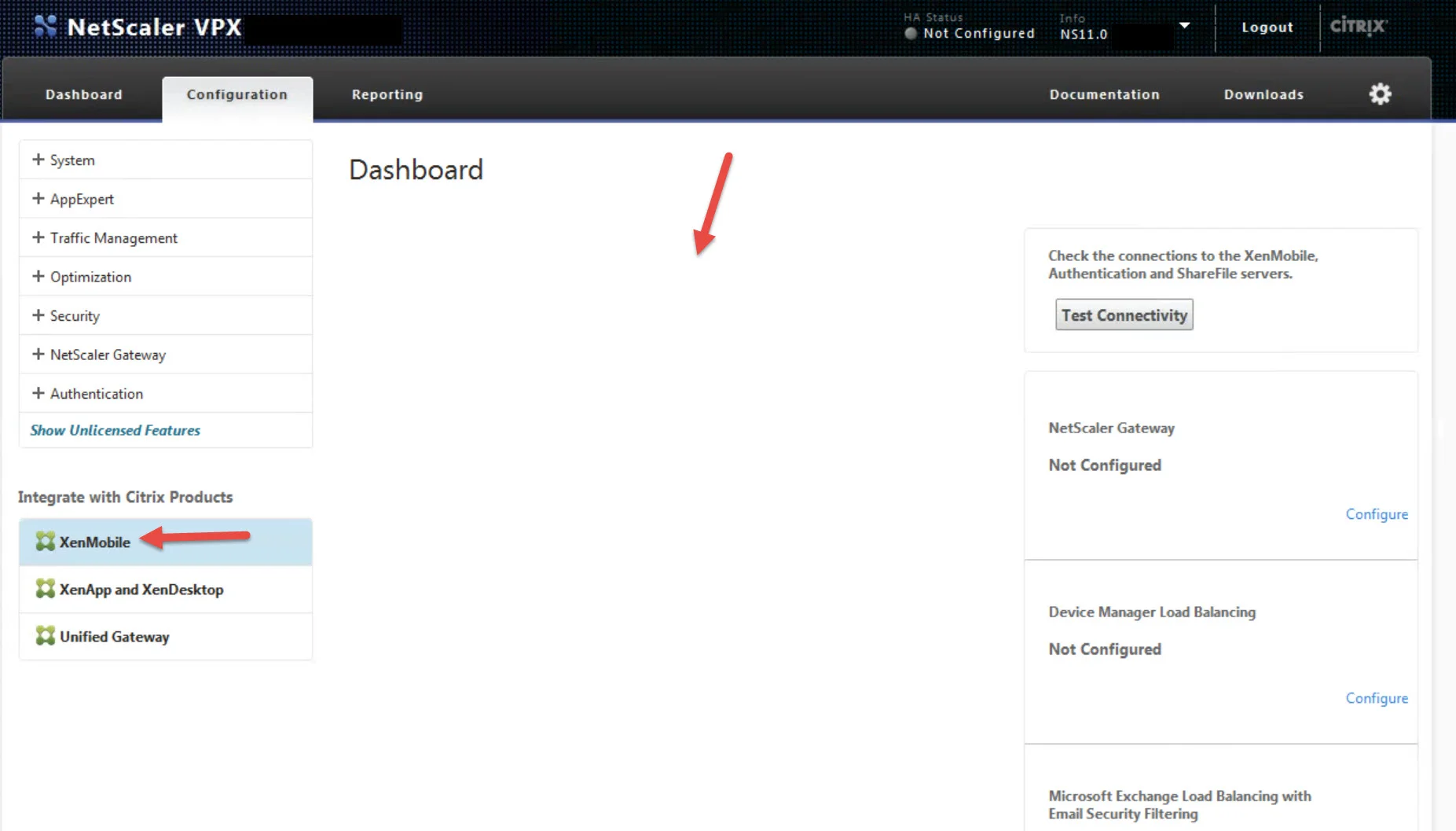Expand the Traffic Management node
The height and width of the screenshot is (831, 1456).
(38, 237)
